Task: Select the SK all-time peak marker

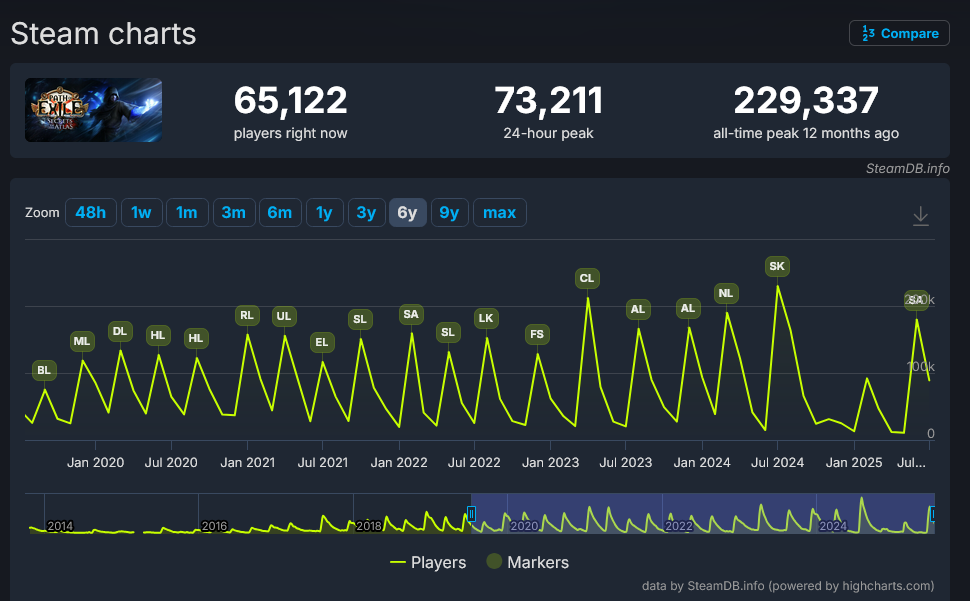Action: [777, 266]
